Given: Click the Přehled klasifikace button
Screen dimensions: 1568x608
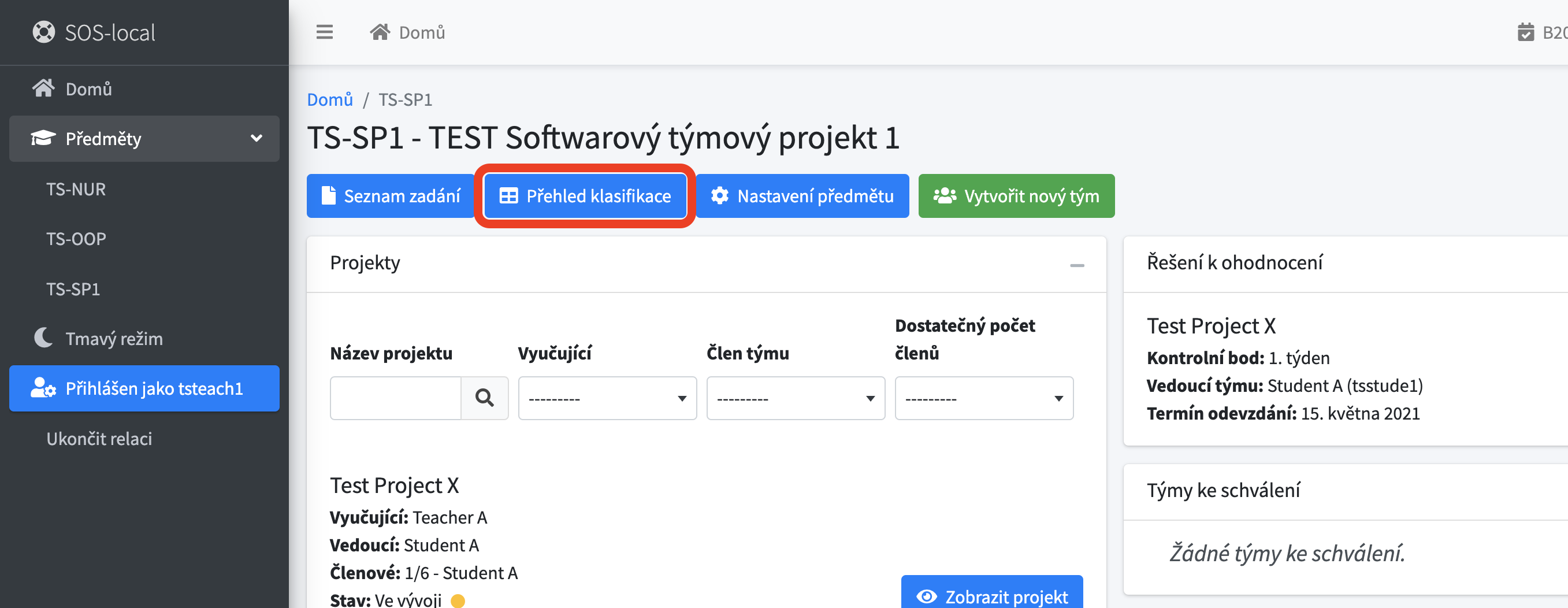Looking at the screenshot, I should pos(586,196).
